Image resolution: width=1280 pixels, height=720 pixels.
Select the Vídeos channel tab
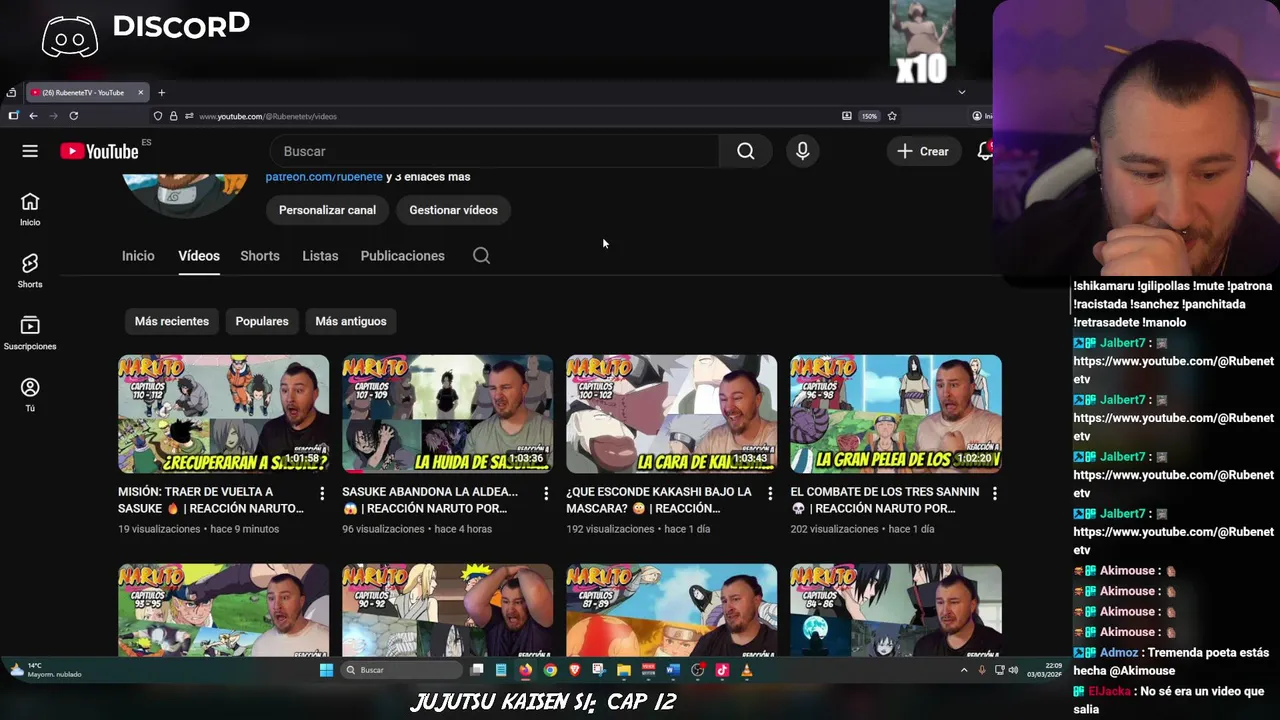click(199, 256)
